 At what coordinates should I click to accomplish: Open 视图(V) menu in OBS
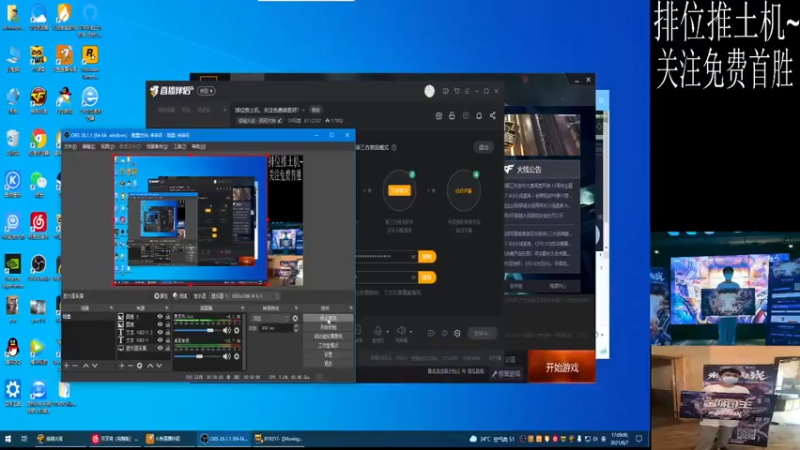[x=107, y=146]
